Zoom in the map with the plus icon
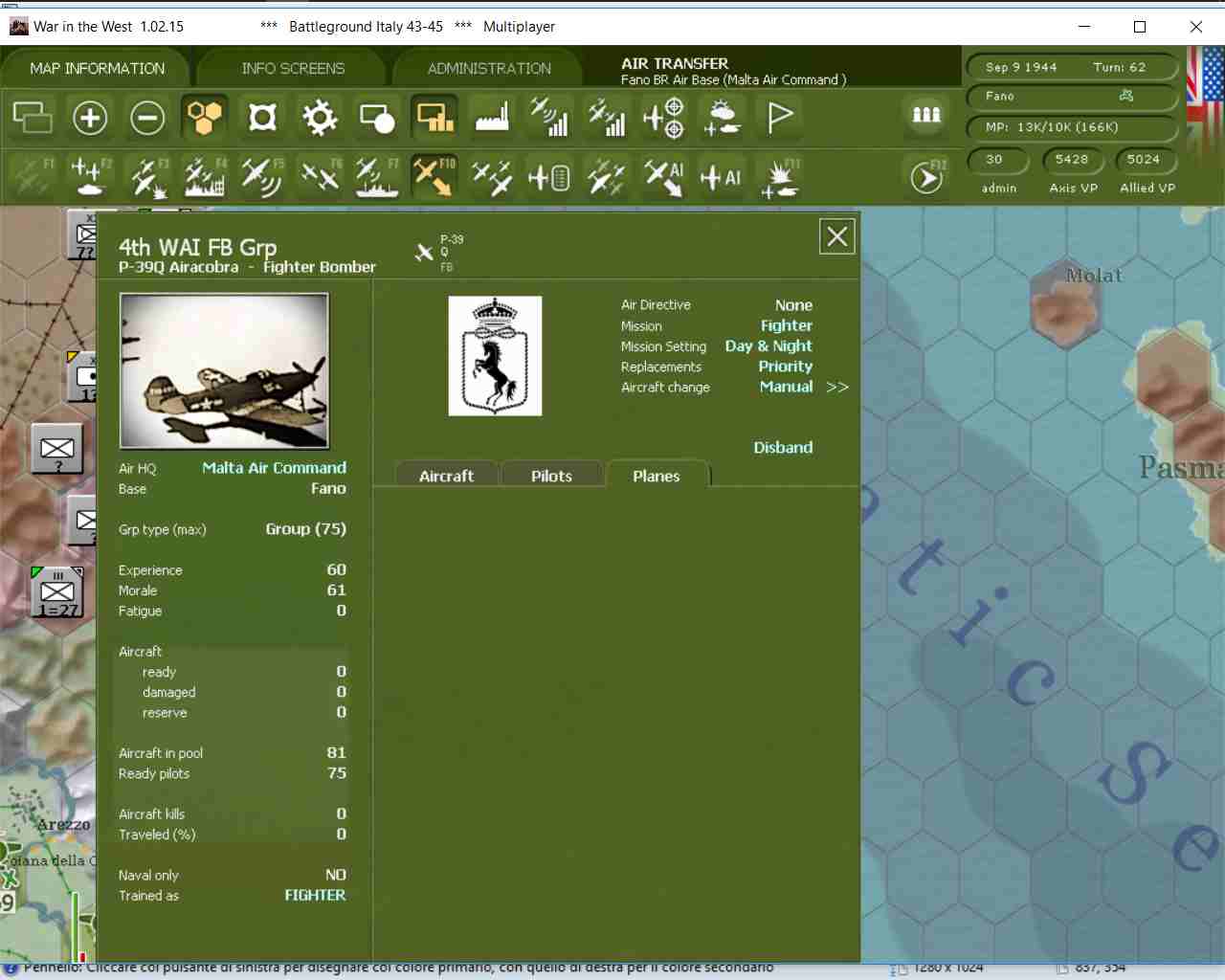1225x980 pixels. pos(90,118)
